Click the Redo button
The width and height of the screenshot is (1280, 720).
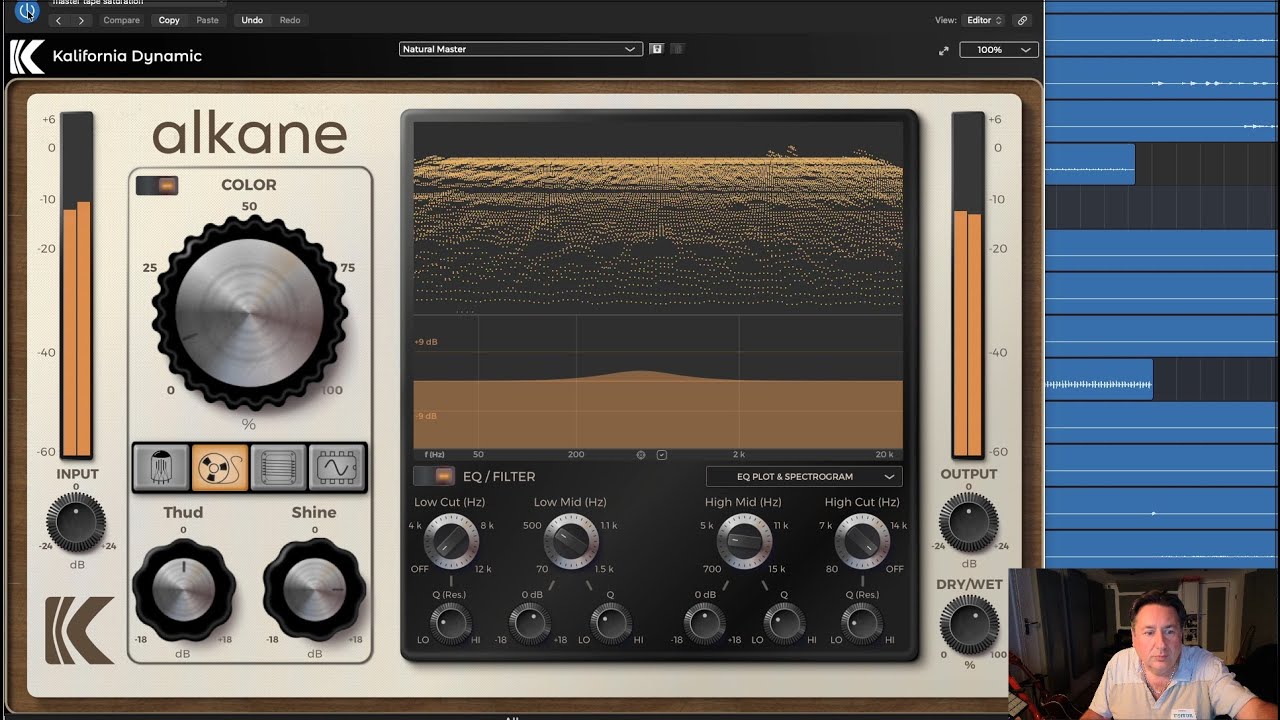click(290, 20)
